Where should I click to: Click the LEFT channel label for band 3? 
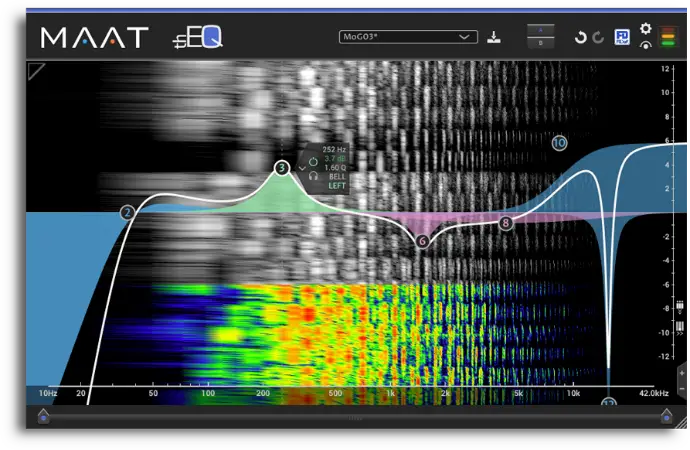click(335, 186)
